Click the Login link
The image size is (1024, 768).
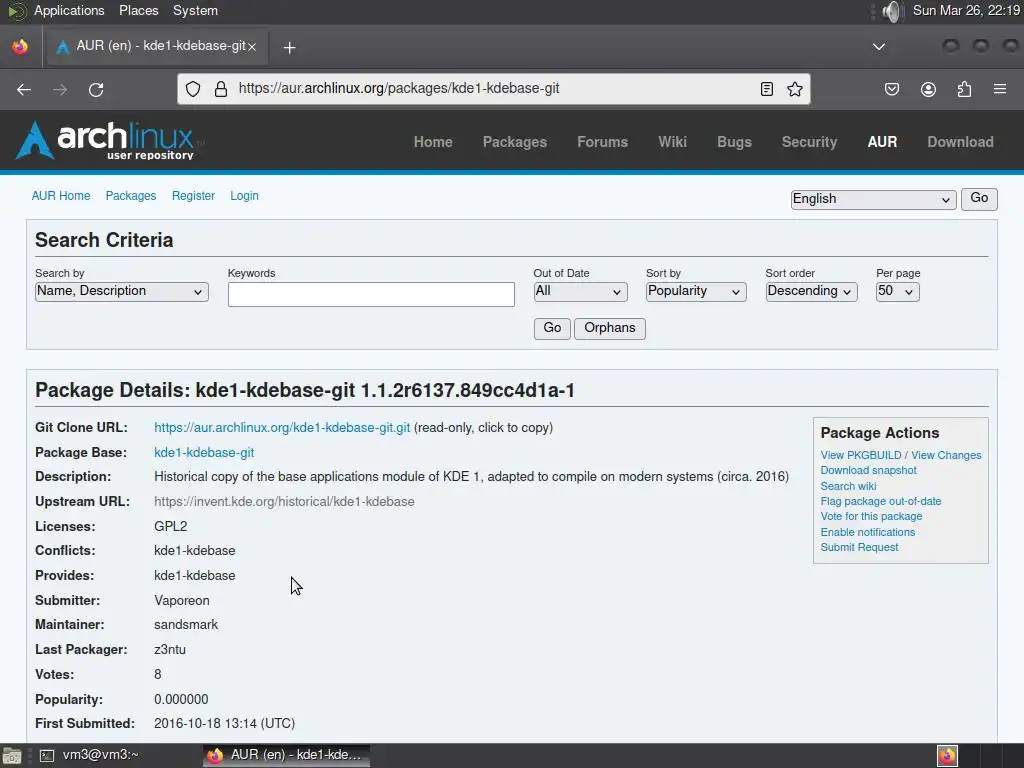[x=244, y=196]
